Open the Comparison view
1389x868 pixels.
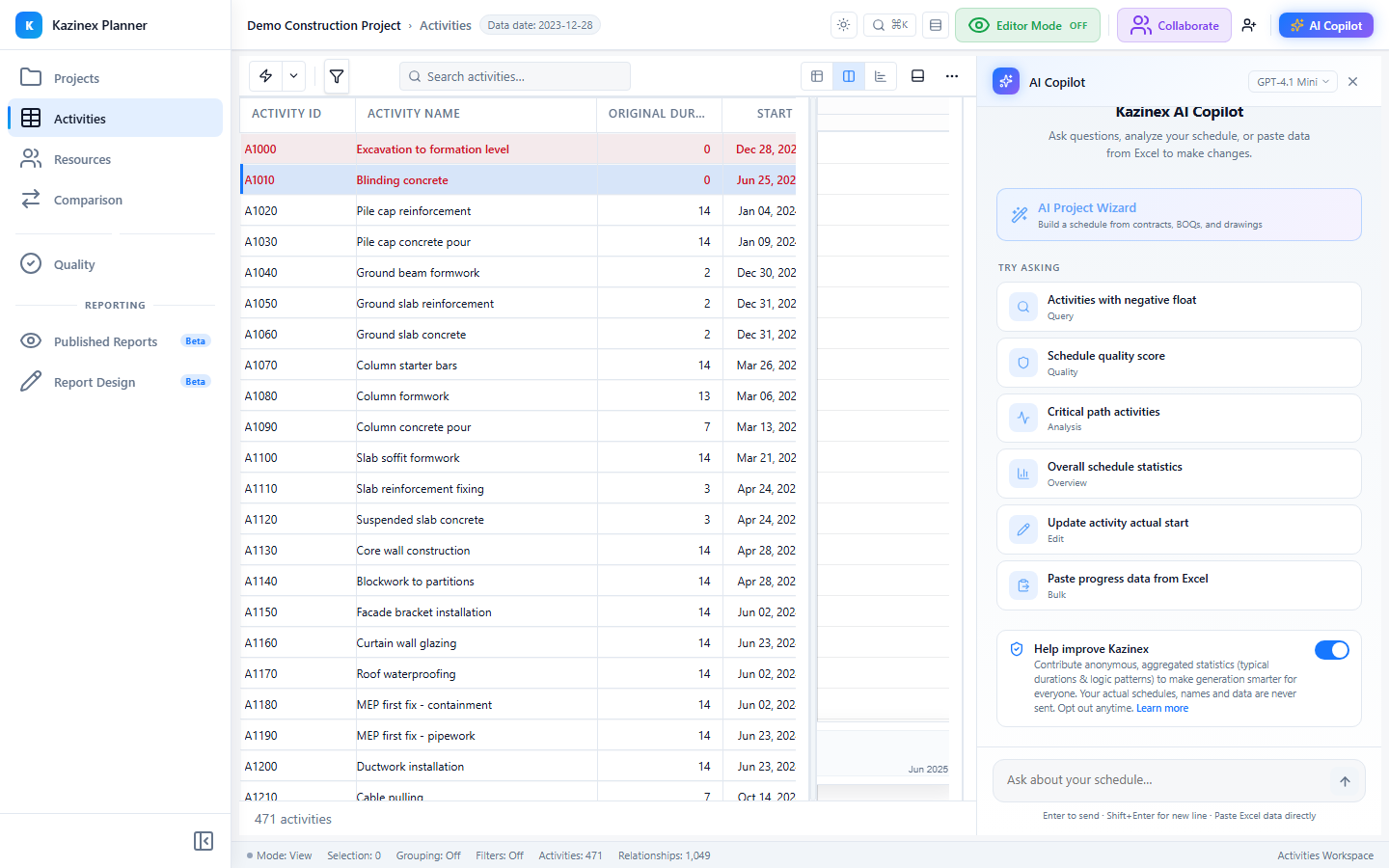pyautogui.click(x=115, y=200)
